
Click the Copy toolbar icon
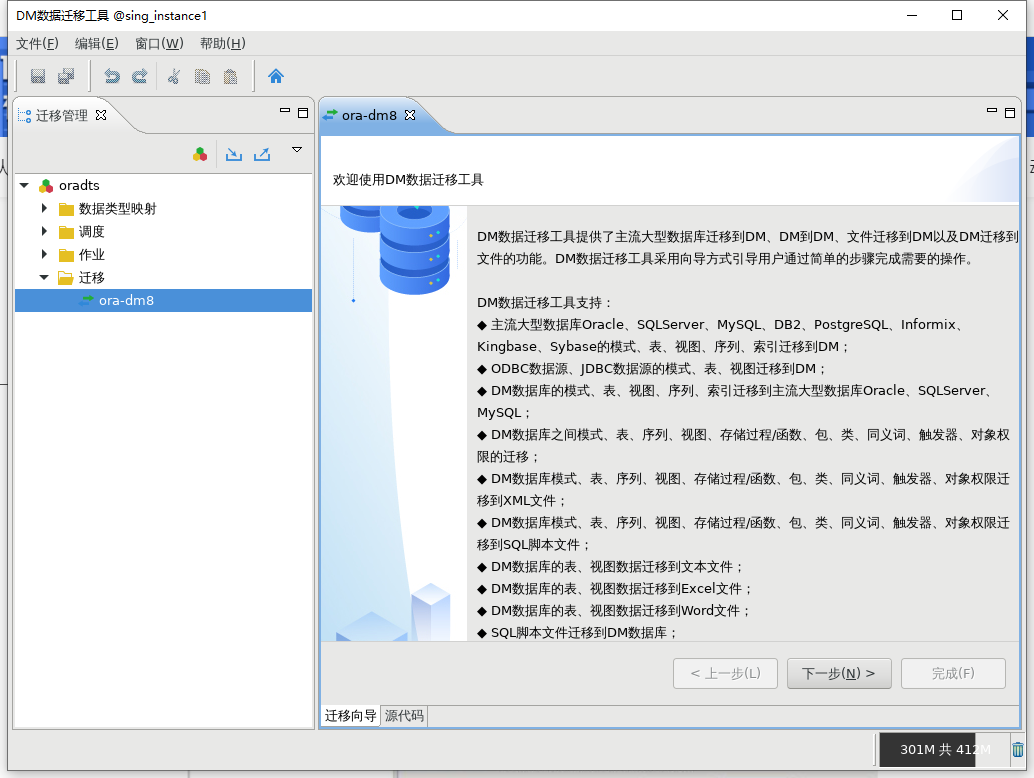click(x=202, y=76)
